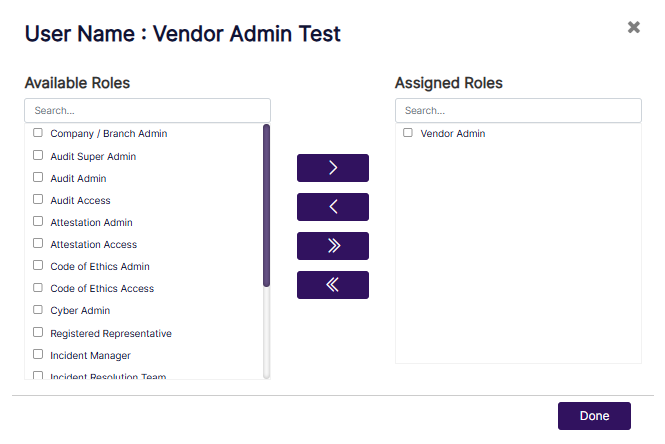The image size is (665, 444).
Task: Click the Attestation Admin label
Action: (92, 223)
